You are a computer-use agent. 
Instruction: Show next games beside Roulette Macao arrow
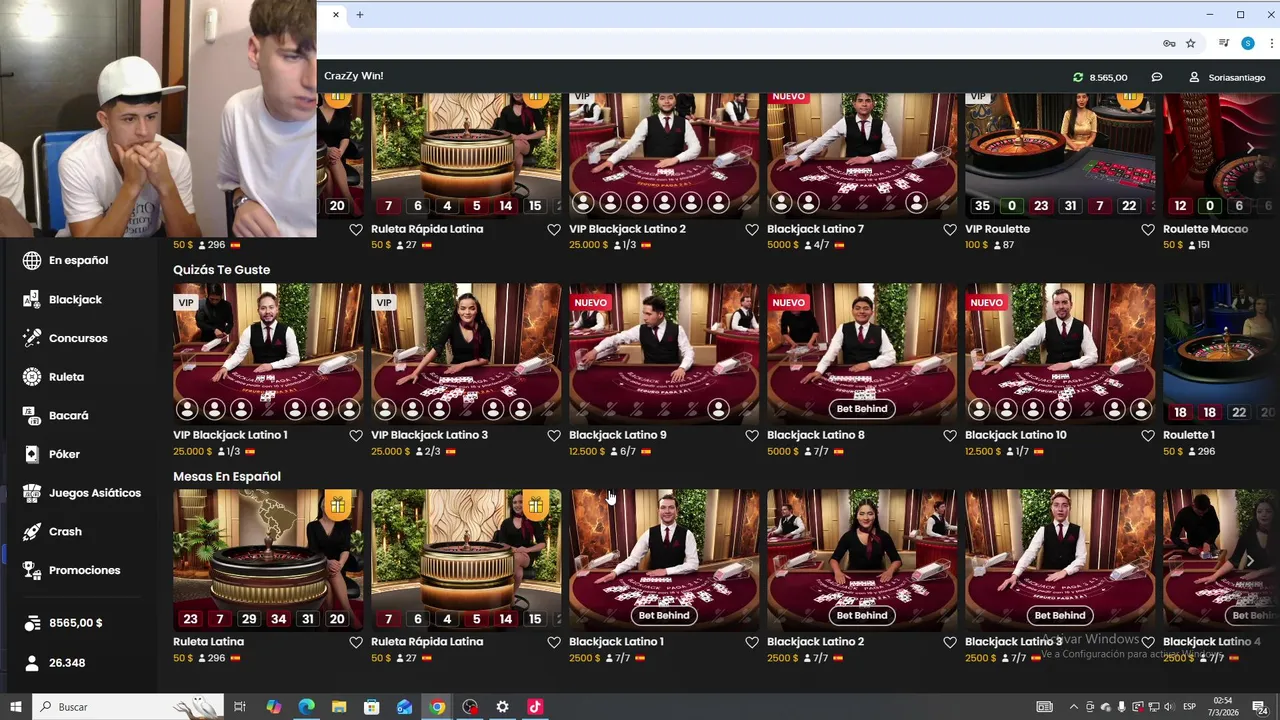coord(1250,148)
